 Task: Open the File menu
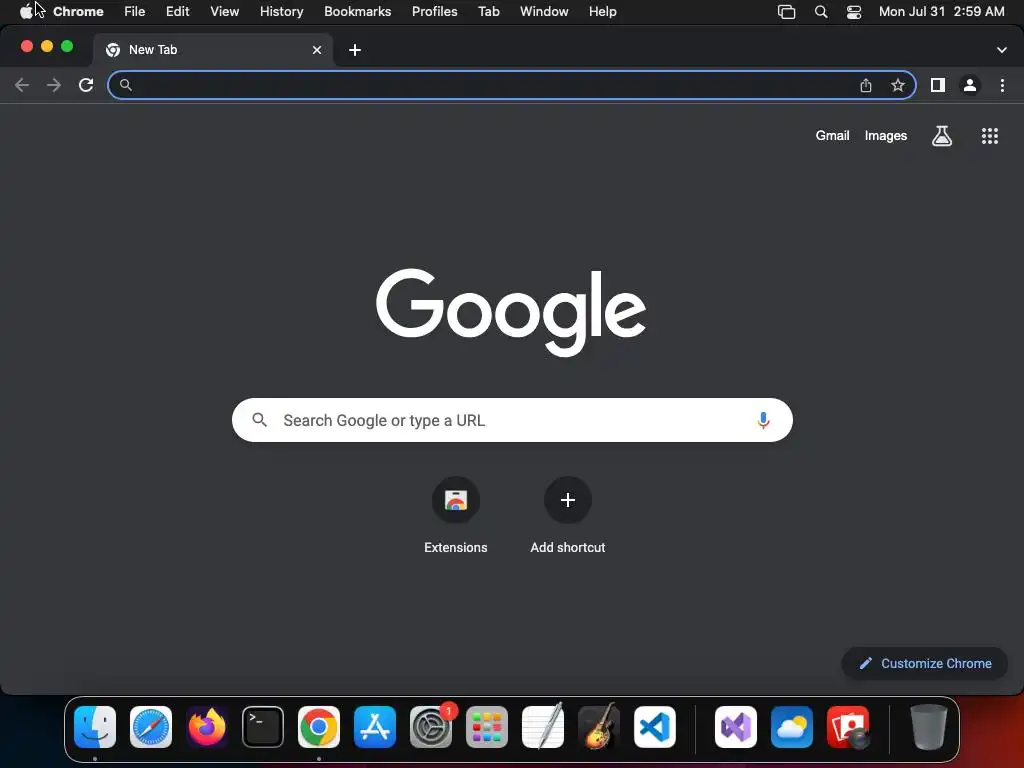(x=135, y=11)
